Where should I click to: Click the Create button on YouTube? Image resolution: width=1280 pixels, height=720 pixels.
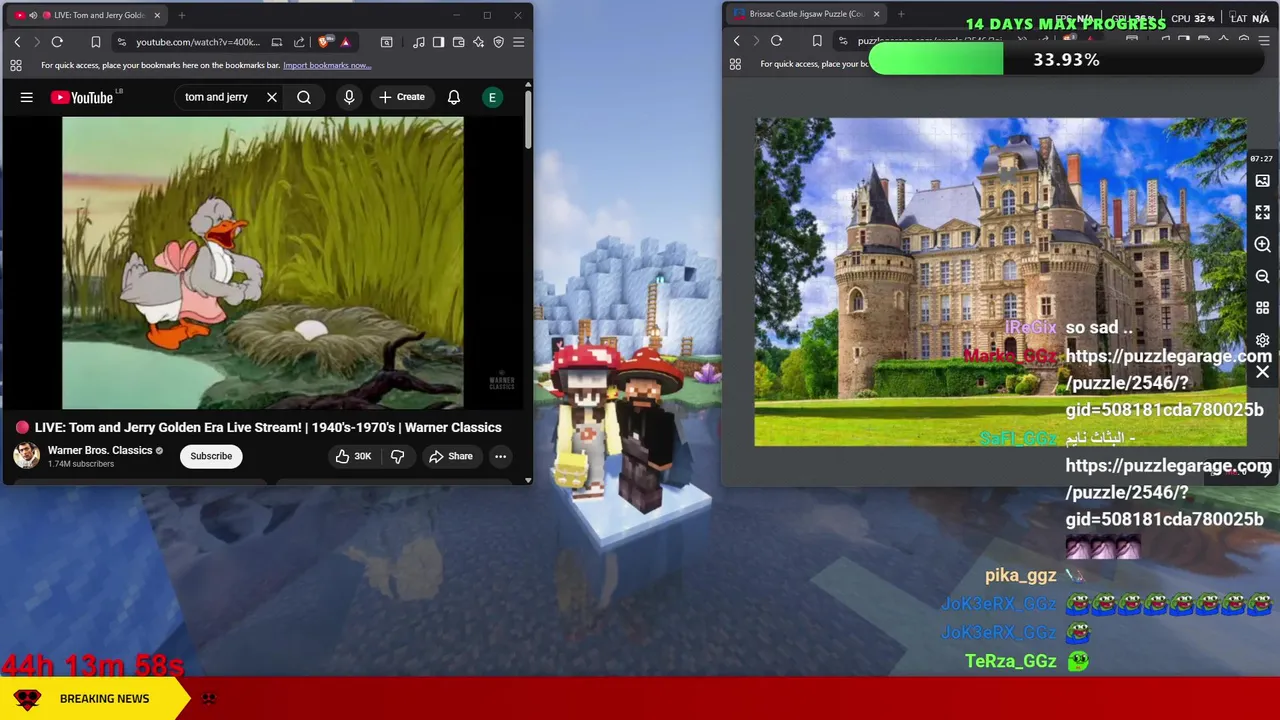click(x=402, y=97)
